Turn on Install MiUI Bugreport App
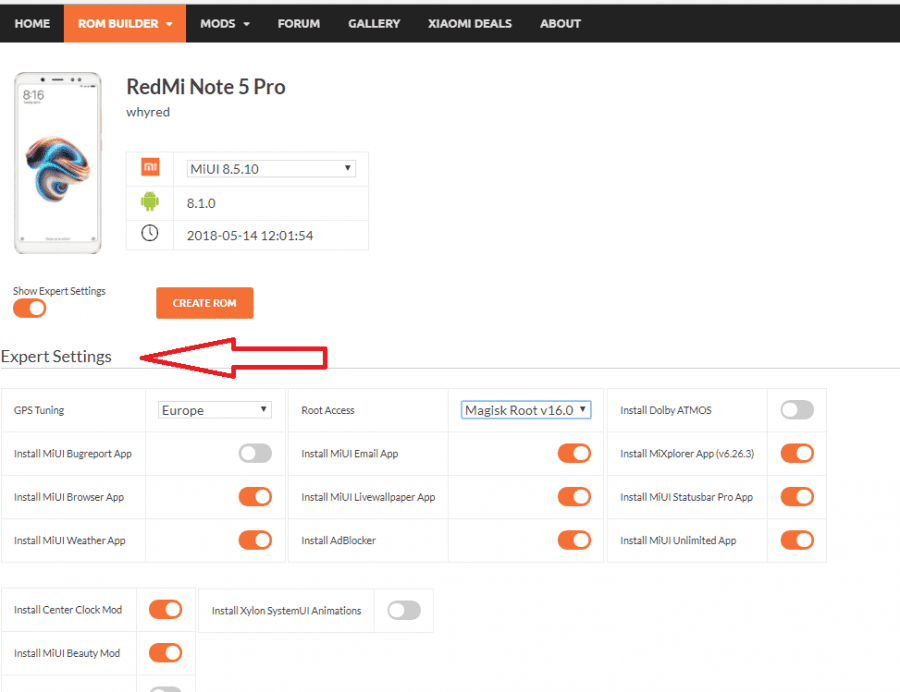Screen dimensions: 900x692 [255, 453]
